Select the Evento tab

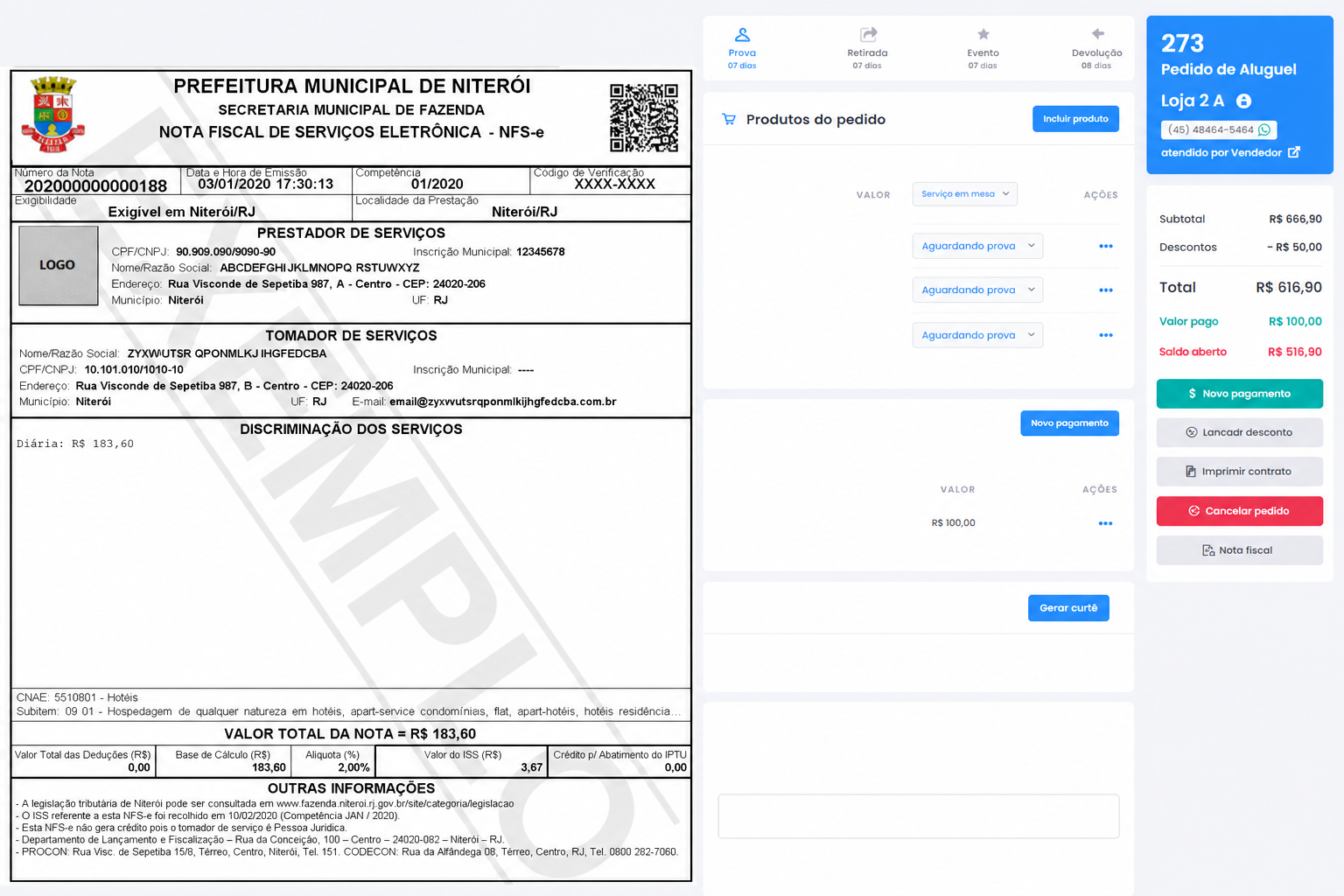point(983,48)
